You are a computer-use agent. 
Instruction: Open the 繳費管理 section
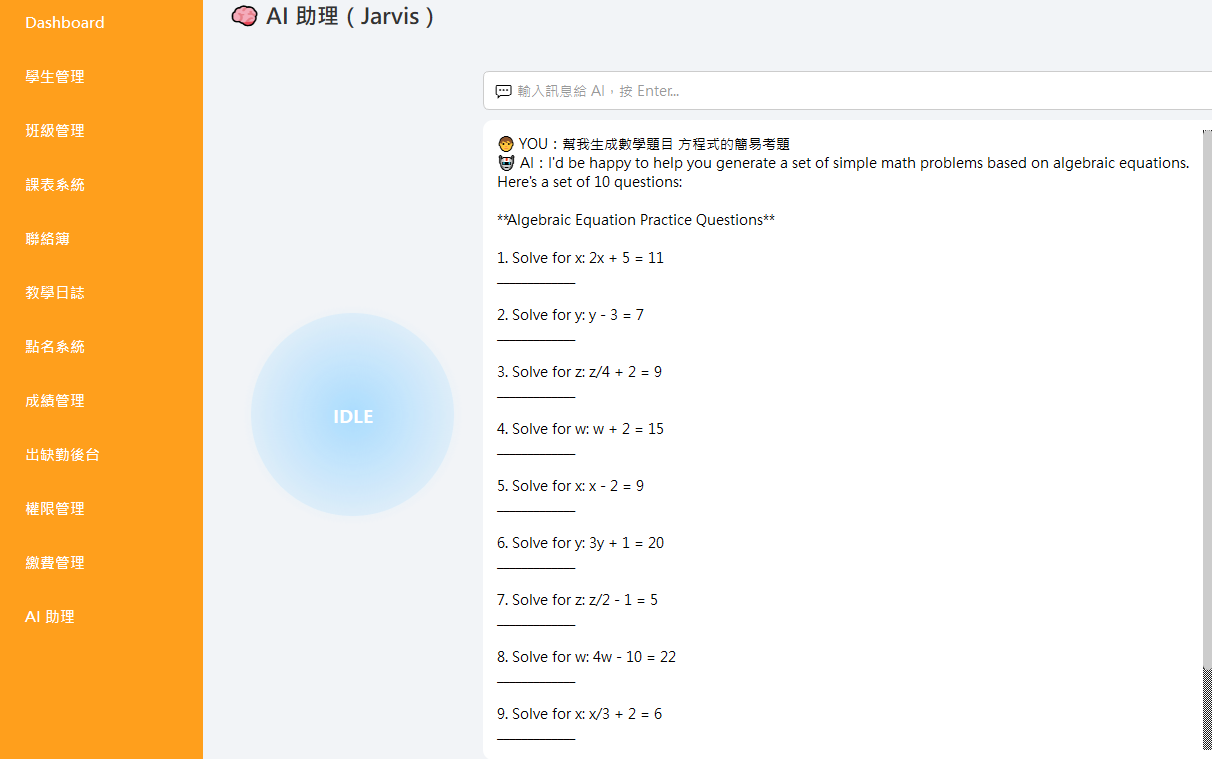pos(55,562)
